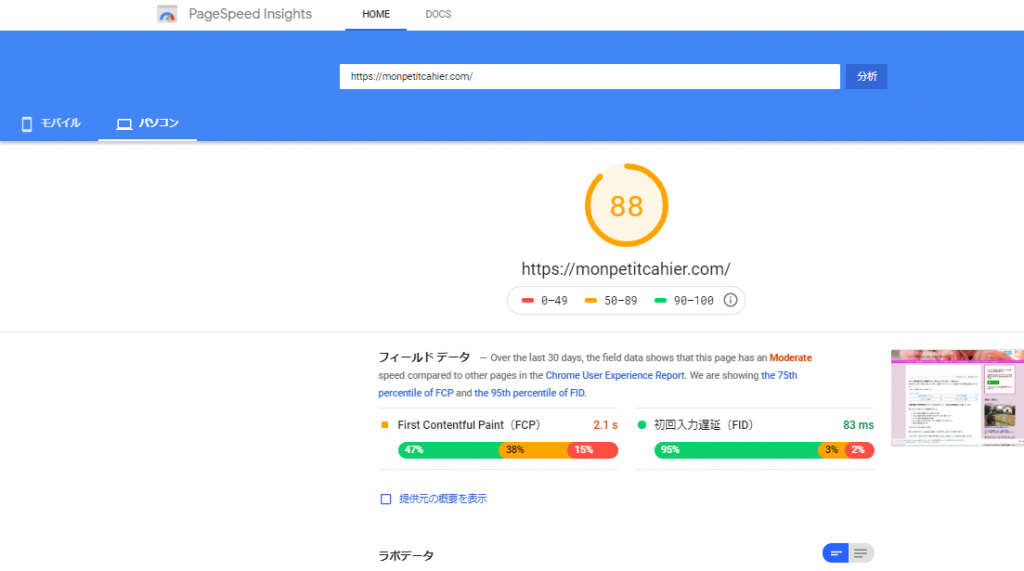The width and height of the screenshot is (1024, 571).
Task: Click the フィールド データ heading
Action: pyautogui.click(x=424, y=357)
